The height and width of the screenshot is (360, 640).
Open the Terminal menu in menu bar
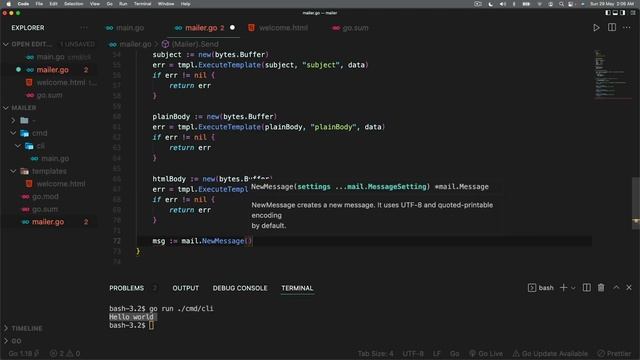tap(142, 4)
